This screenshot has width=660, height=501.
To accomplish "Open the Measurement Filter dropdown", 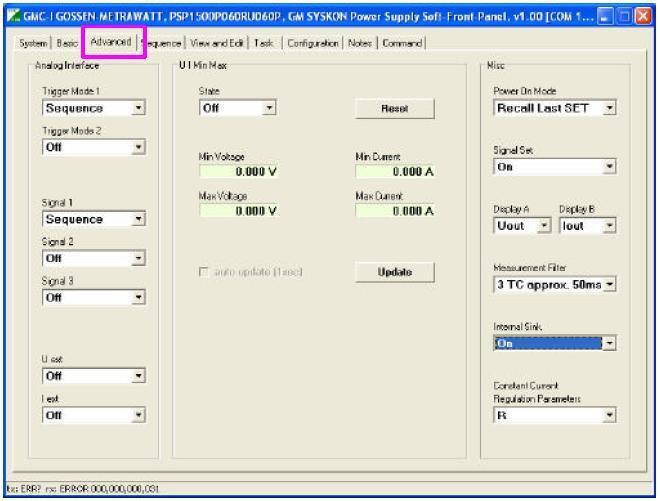I will coord(610,286).
